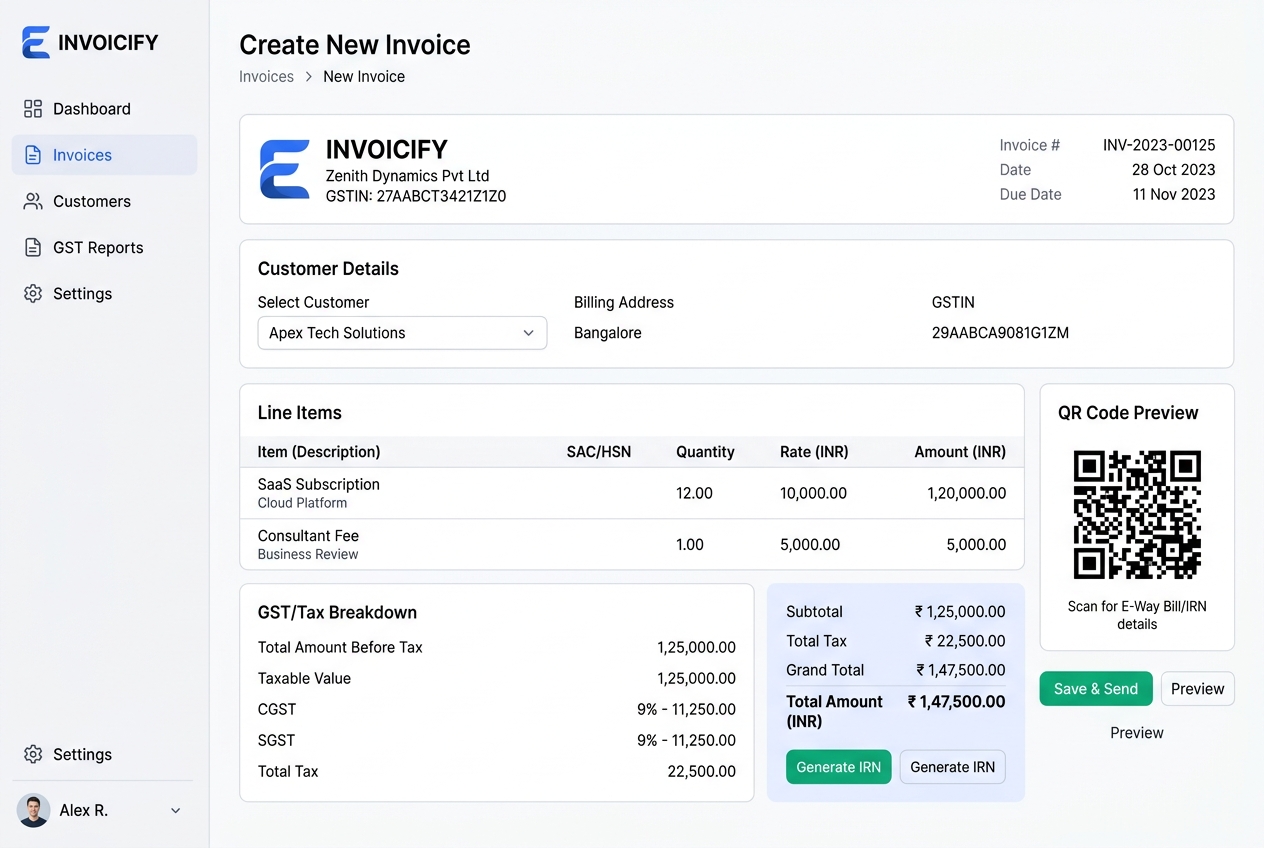Click quantity 1.00 cell
Screen dimensions: 1264x848
690,545
